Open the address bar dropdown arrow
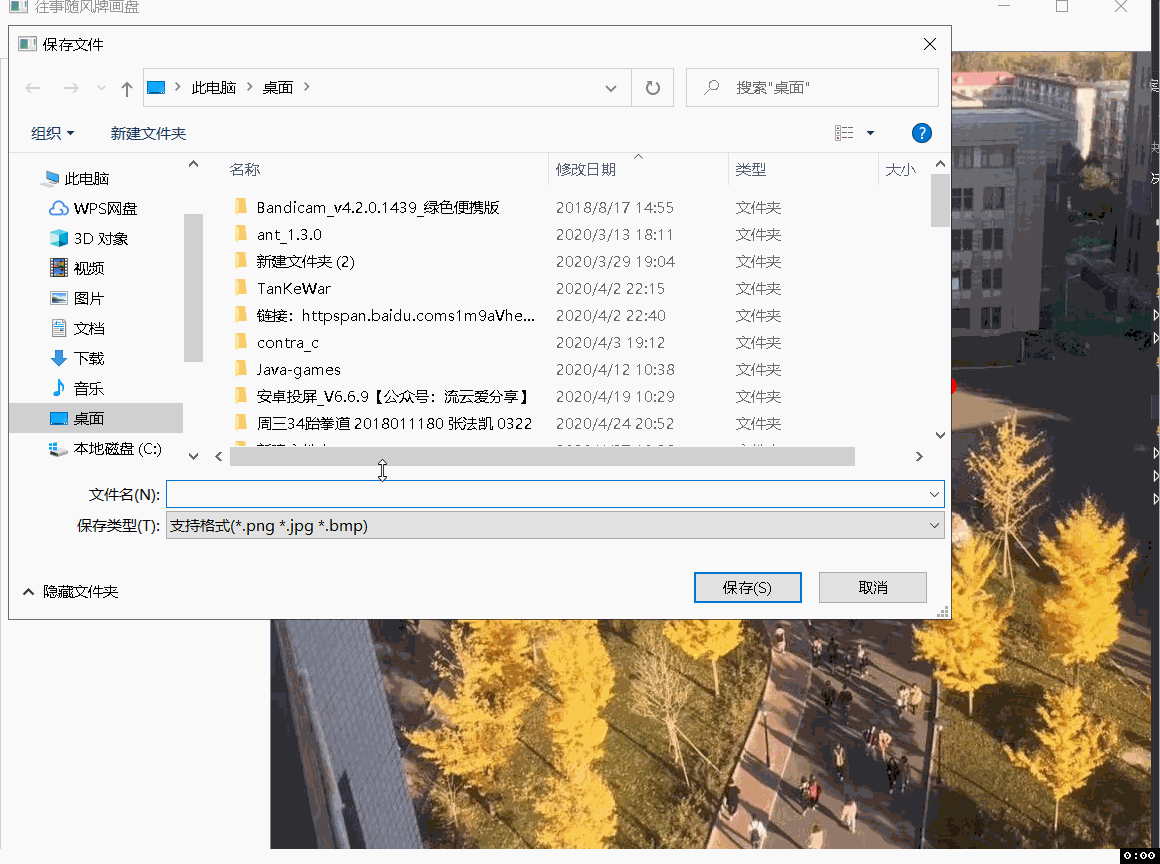Image resolution: width=1160 pixels, height=864 pixels. point(611,88)
